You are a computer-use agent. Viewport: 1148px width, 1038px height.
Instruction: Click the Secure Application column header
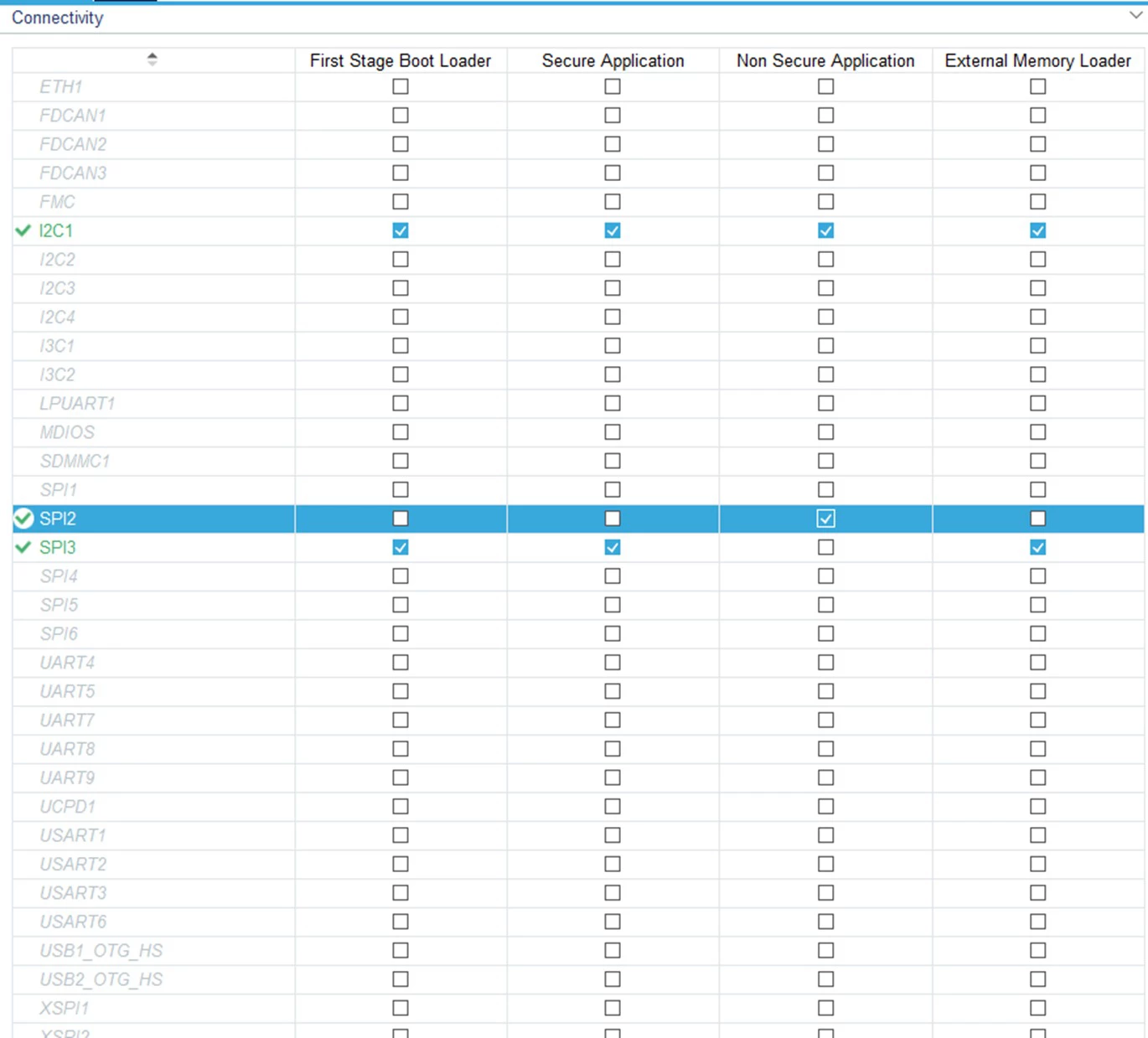[x=613, y=60]
